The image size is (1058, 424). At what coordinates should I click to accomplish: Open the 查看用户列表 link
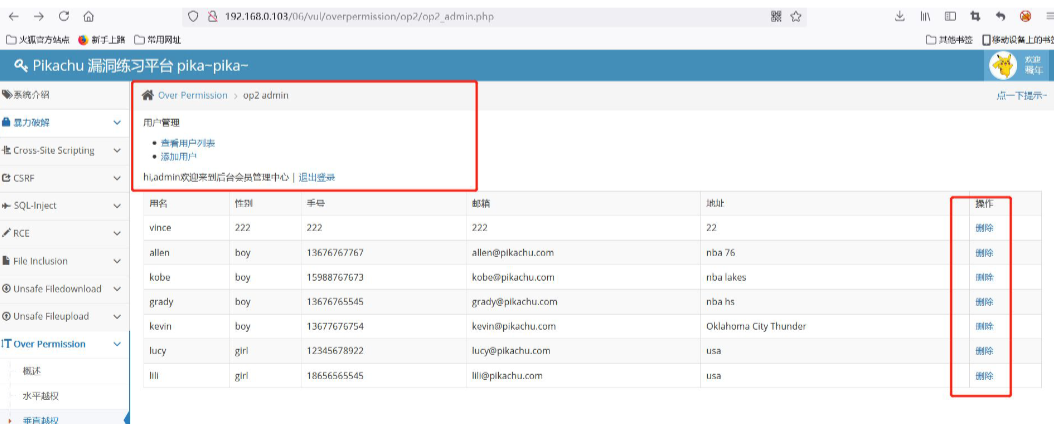tap(187, 143)
